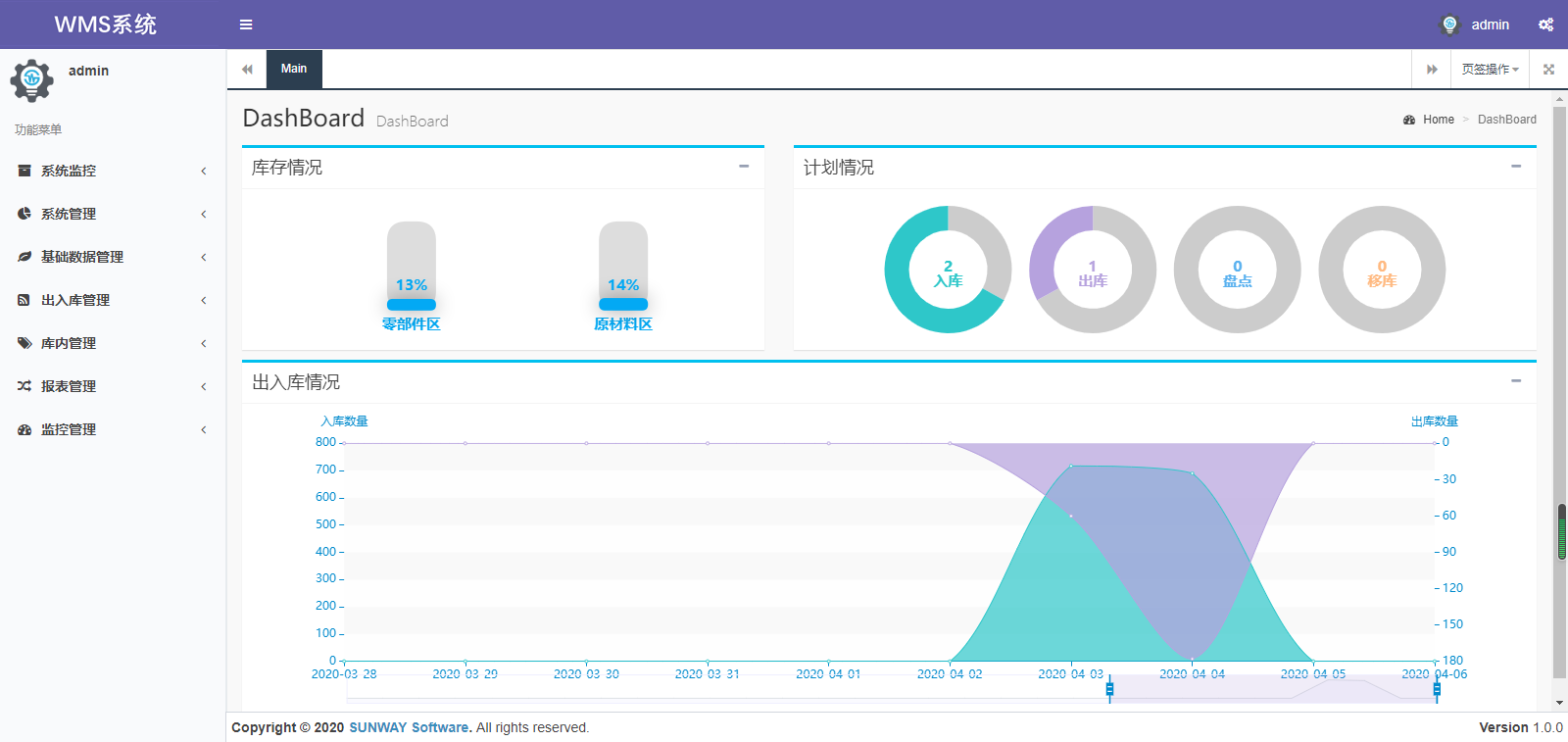Collapse the 计划情况 panel
Image resolution: width=1568 pixels, height=742 pixels.
click(x=1516, y=167)
